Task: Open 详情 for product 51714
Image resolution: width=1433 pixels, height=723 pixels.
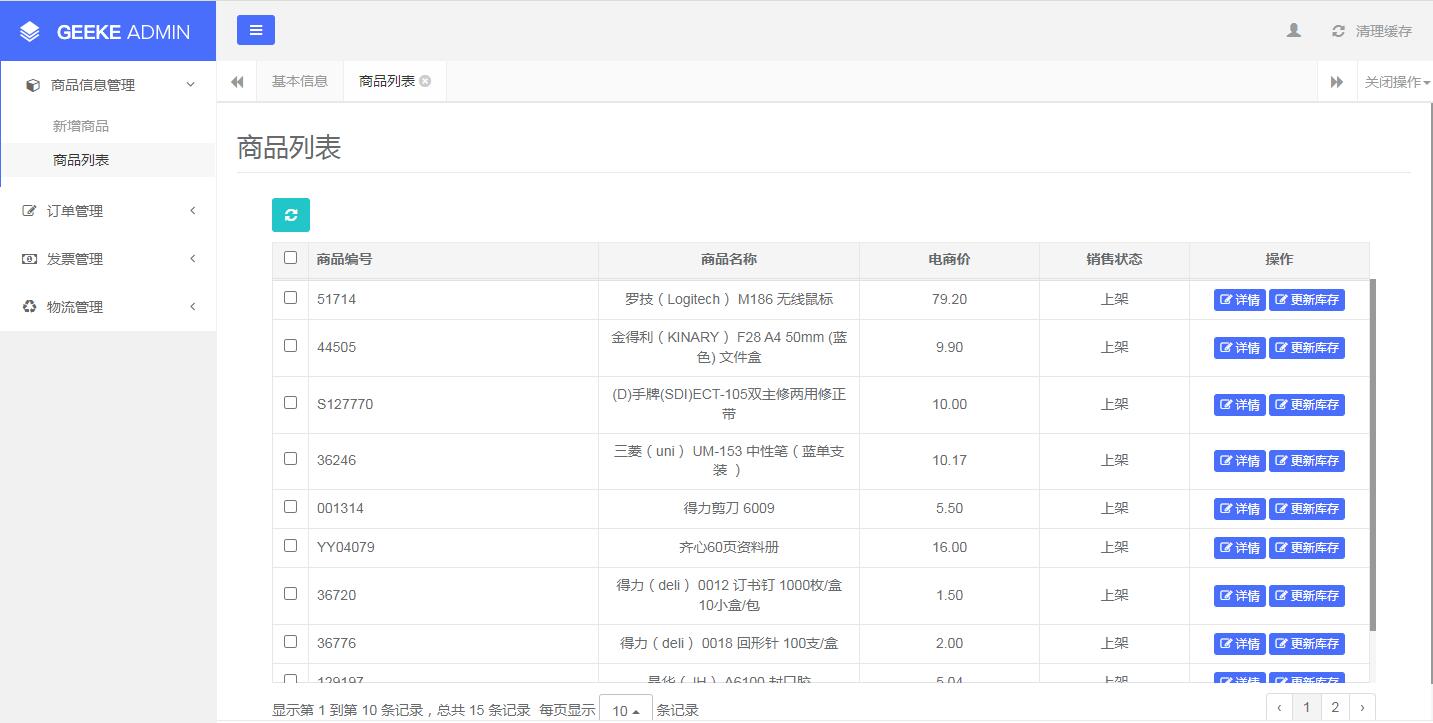Action: coord(1239,300)
